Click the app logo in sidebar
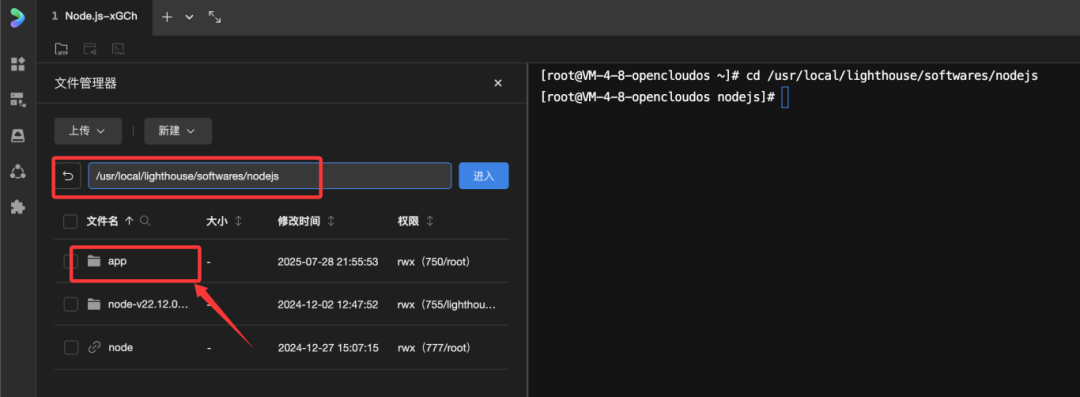Viewport: 1080px width, 397px height. point(17,17)
